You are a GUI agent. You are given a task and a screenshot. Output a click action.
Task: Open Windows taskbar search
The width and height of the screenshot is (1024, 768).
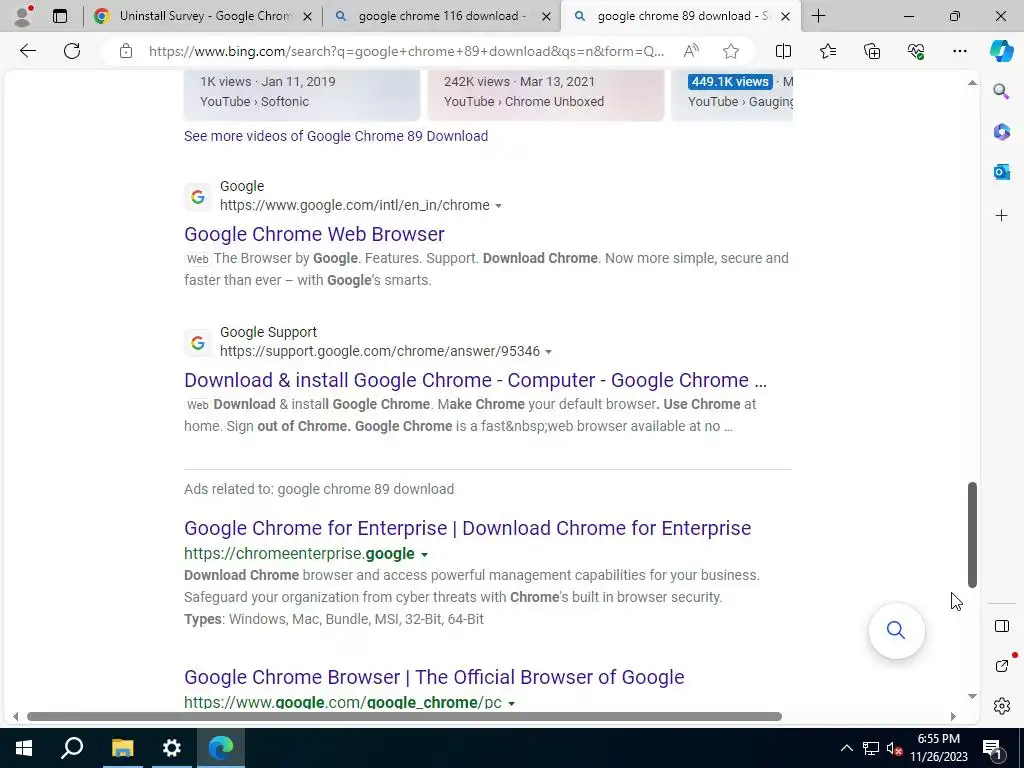[72, 748]
